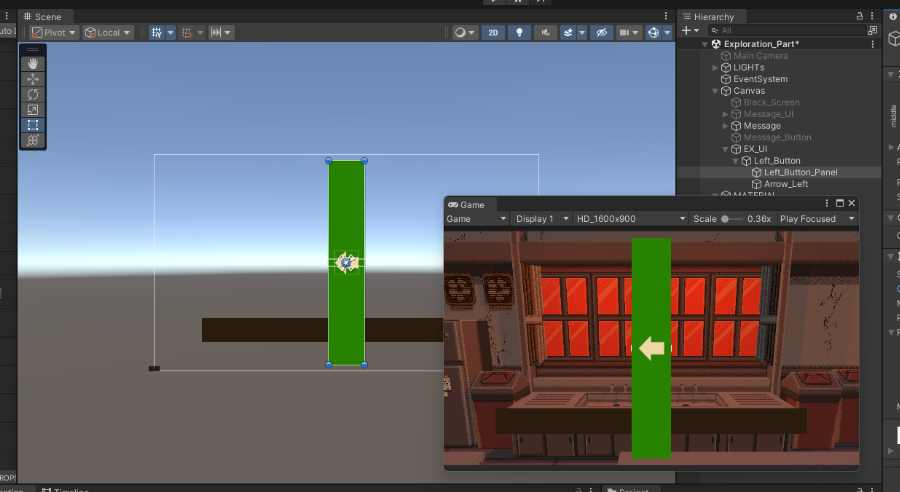Image resolution: width=900 pixels, height=492 pixels.
Task: Open the HD_1600x900 resolution dropdown
Action: (630, 219)
